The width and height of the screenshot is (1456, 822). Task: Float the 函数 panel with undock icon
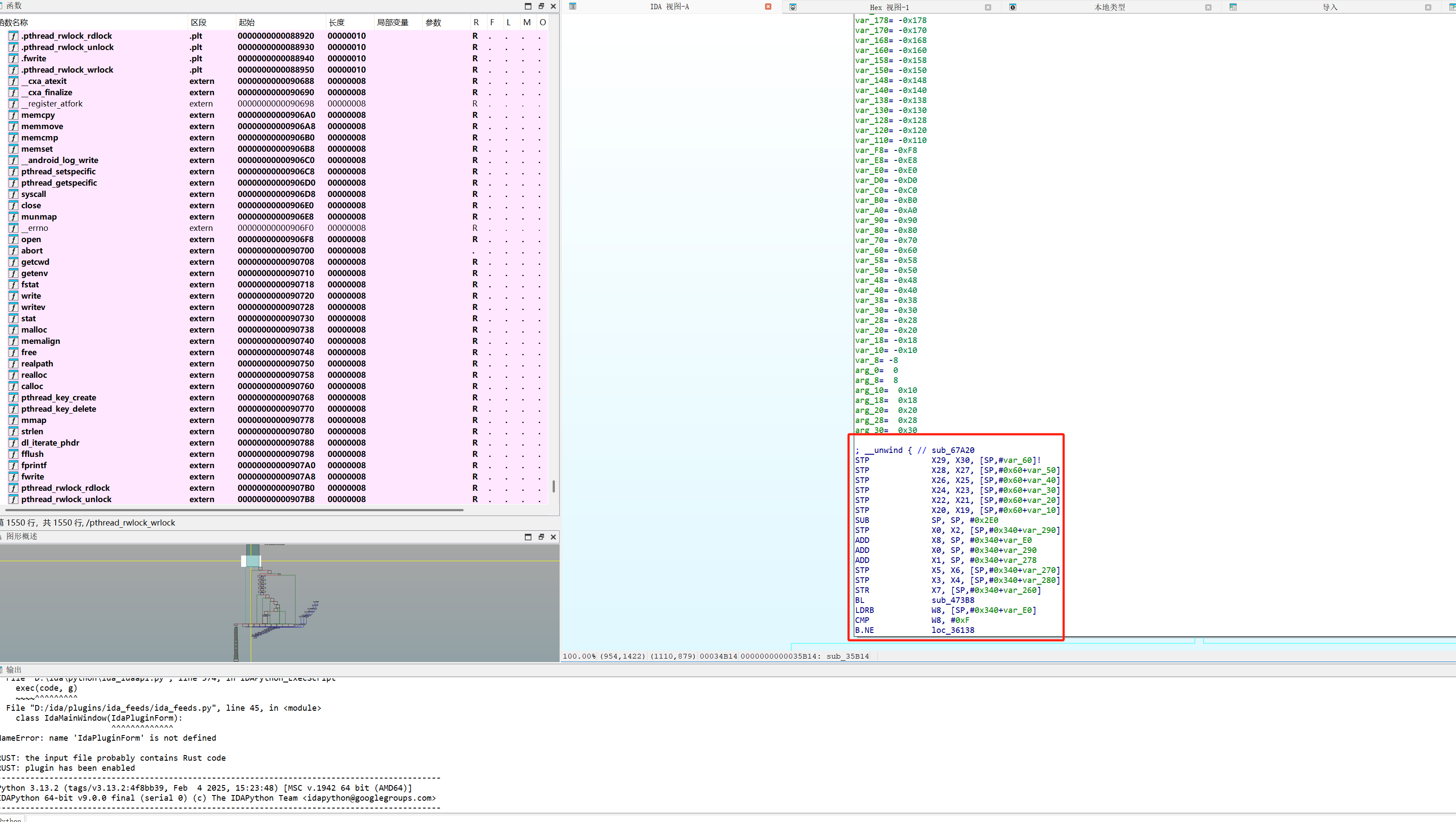[x=541, y=6]
